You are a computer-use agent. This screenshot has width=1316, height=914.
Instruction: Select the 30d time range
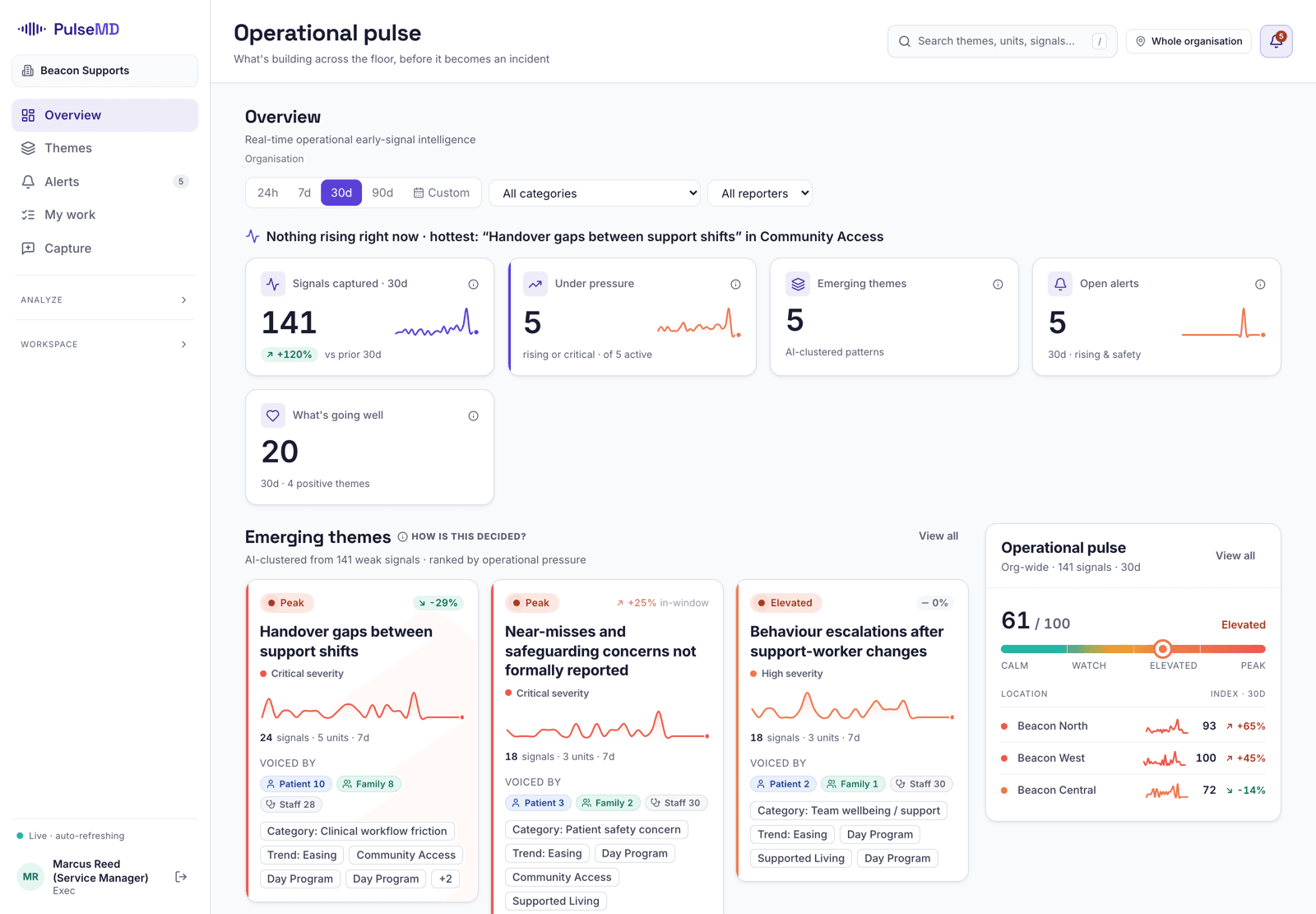(x=341, y=193)
